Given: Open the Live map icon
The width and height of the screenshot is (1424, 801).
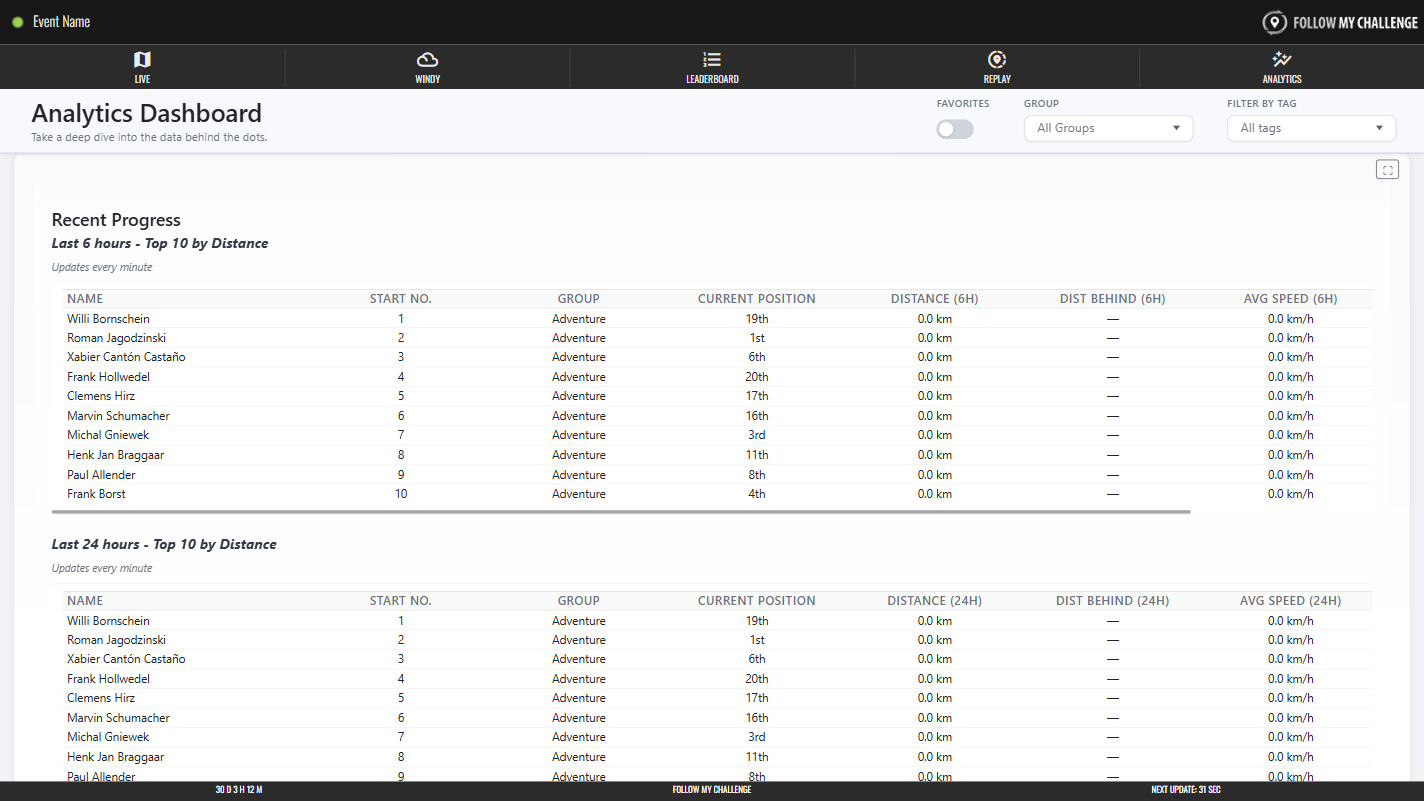Looking at the screenshot, I should pyautogui.click(x=142, y=60).
